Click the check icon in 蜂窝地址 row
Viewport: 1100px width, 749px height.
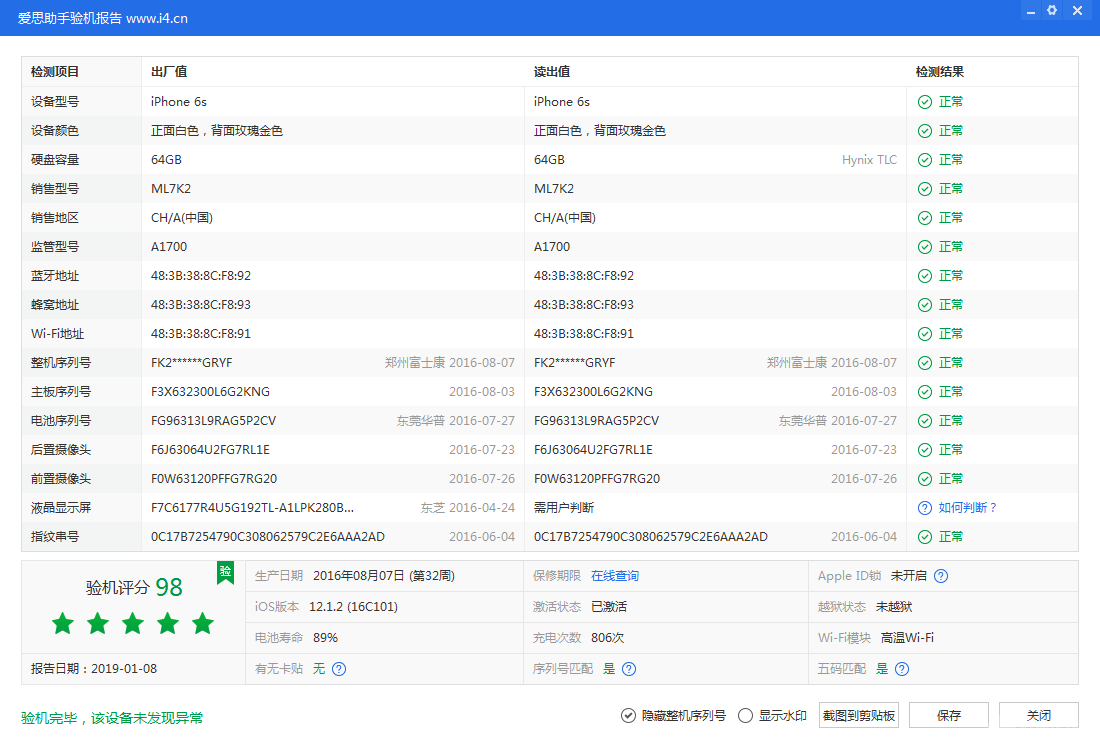click(925, 304)
